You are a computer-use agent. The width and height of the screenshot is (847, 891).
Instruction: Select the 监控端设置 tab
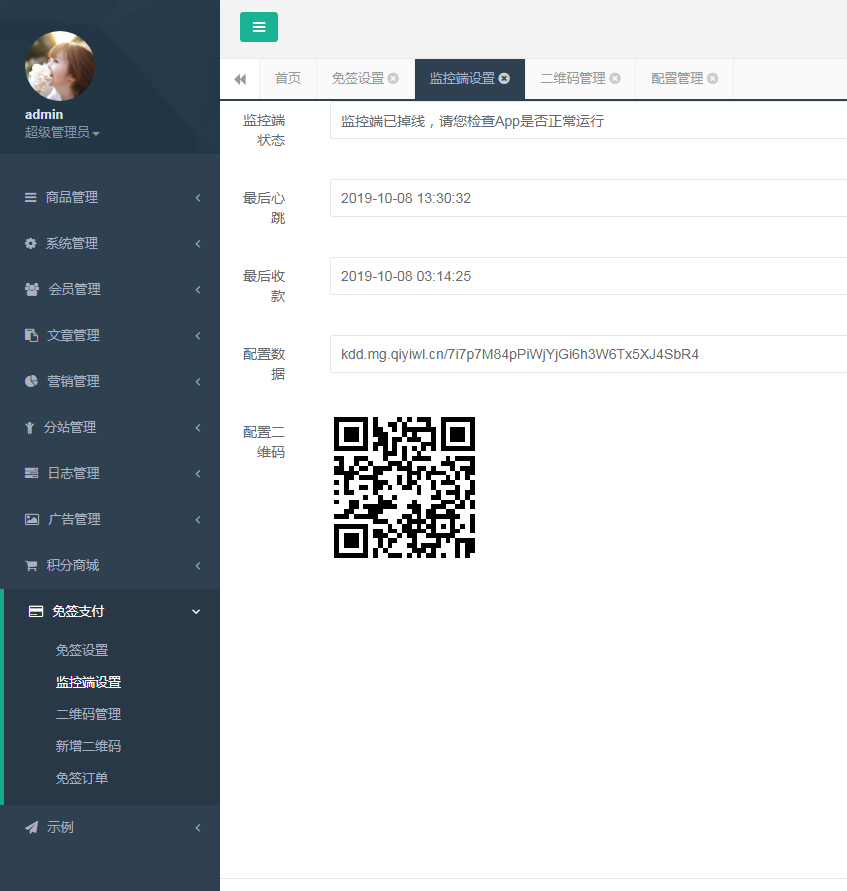coord(462,78)
